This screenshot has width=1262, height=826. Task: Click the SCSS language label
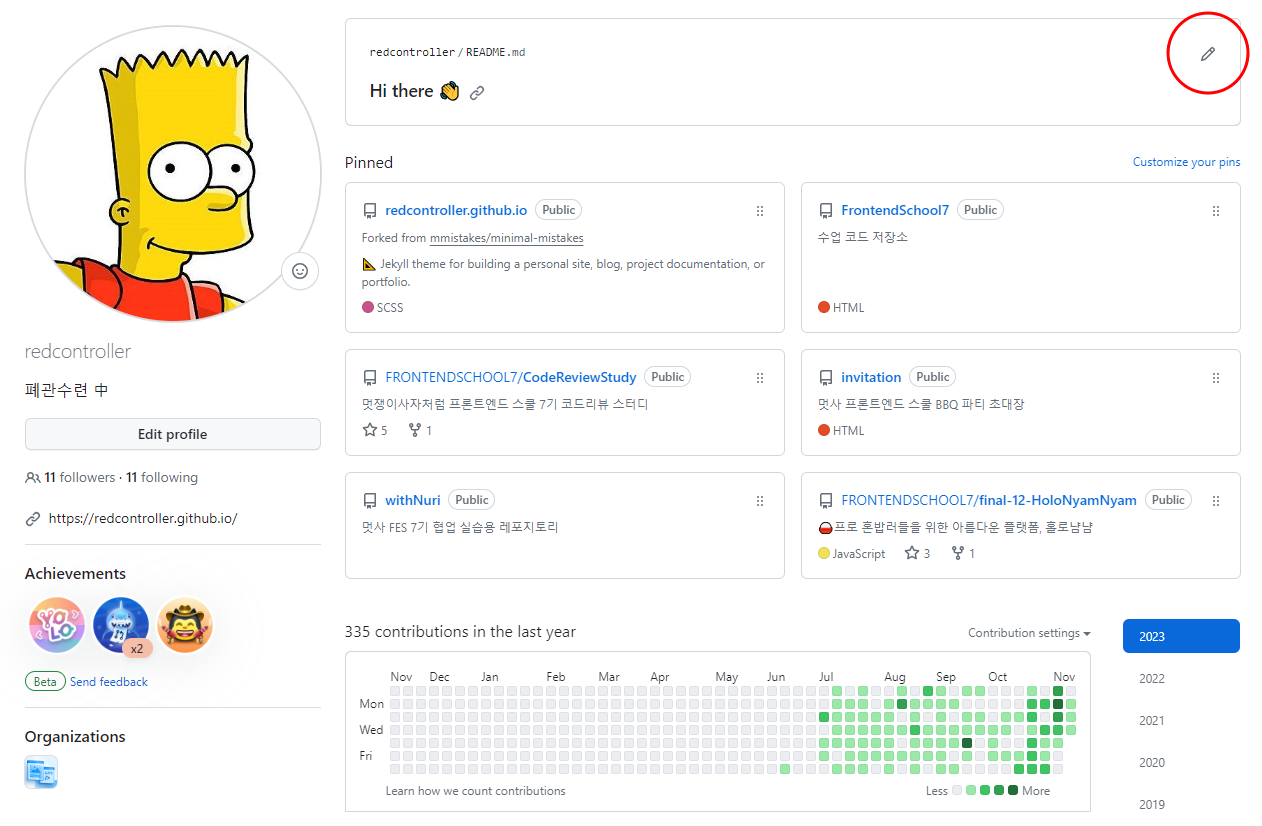[390, 308]
